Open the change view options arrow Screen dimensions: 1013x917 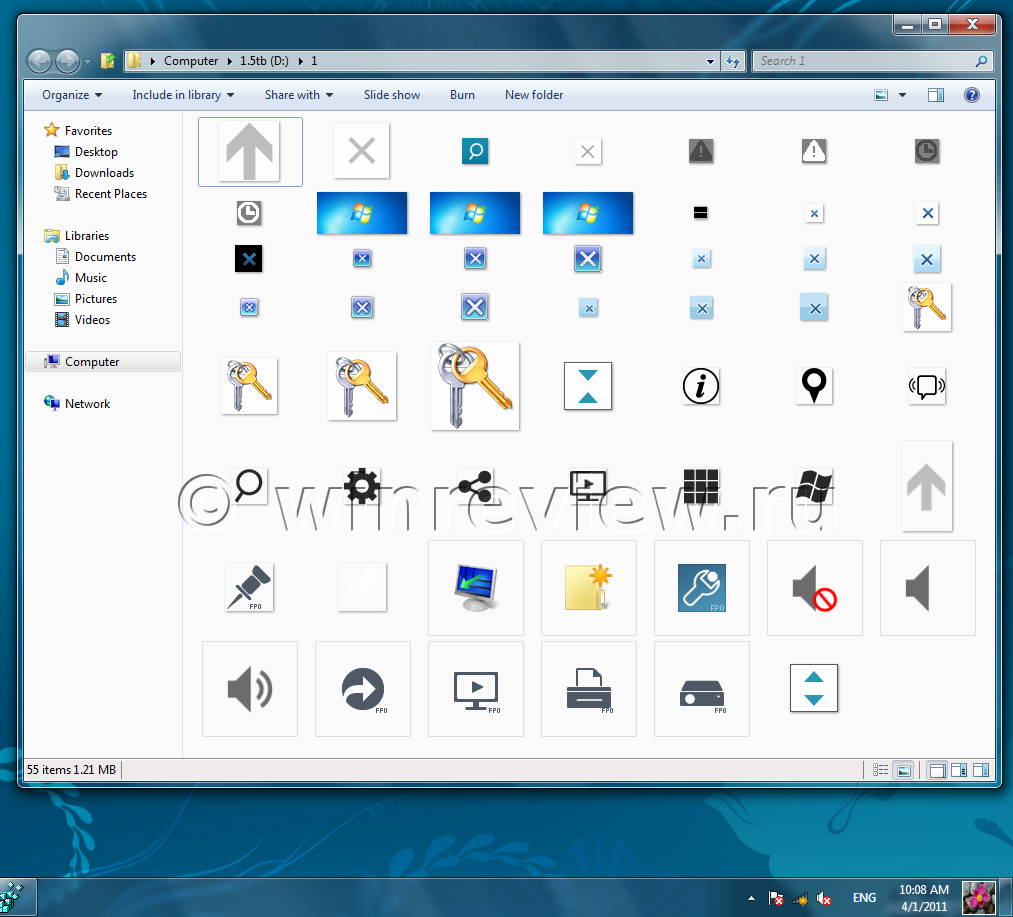[x=903, y=95]
